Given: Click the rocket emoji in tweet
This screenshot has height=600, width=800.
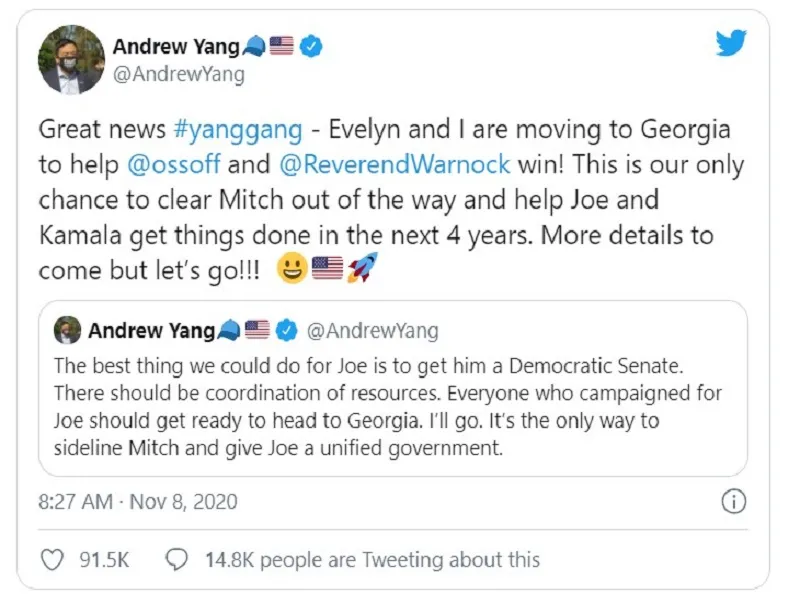Looking at the screenshot, I should pos(360,270).
